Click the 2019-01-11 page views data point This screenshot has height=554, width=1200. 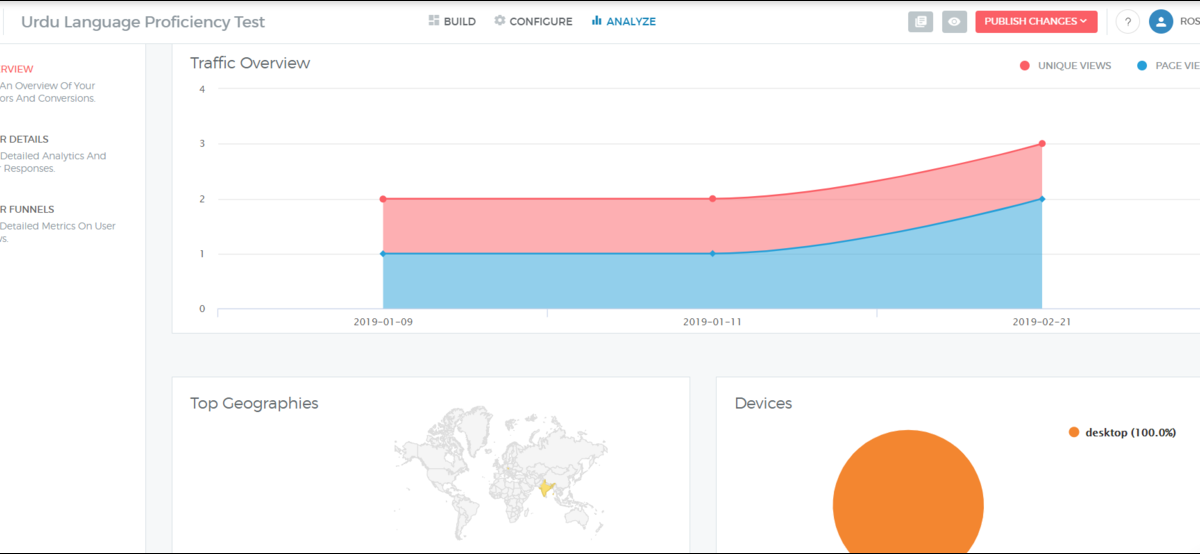point(712,254)
